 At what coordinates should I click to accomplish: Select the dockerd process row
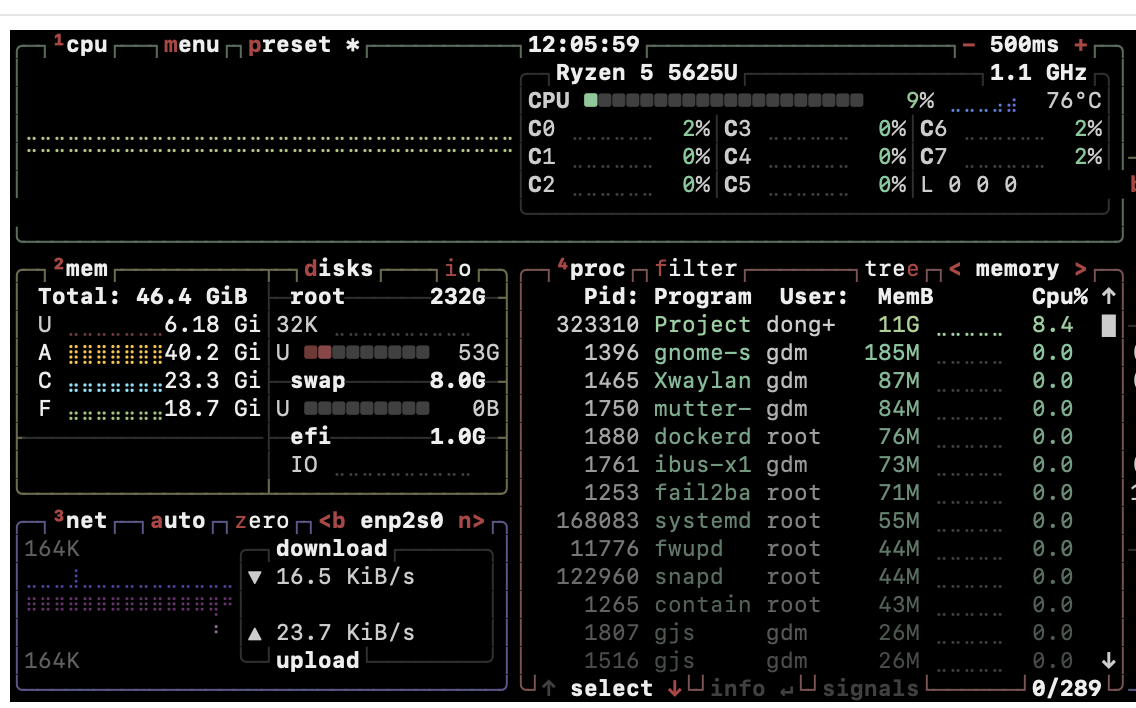688,437
